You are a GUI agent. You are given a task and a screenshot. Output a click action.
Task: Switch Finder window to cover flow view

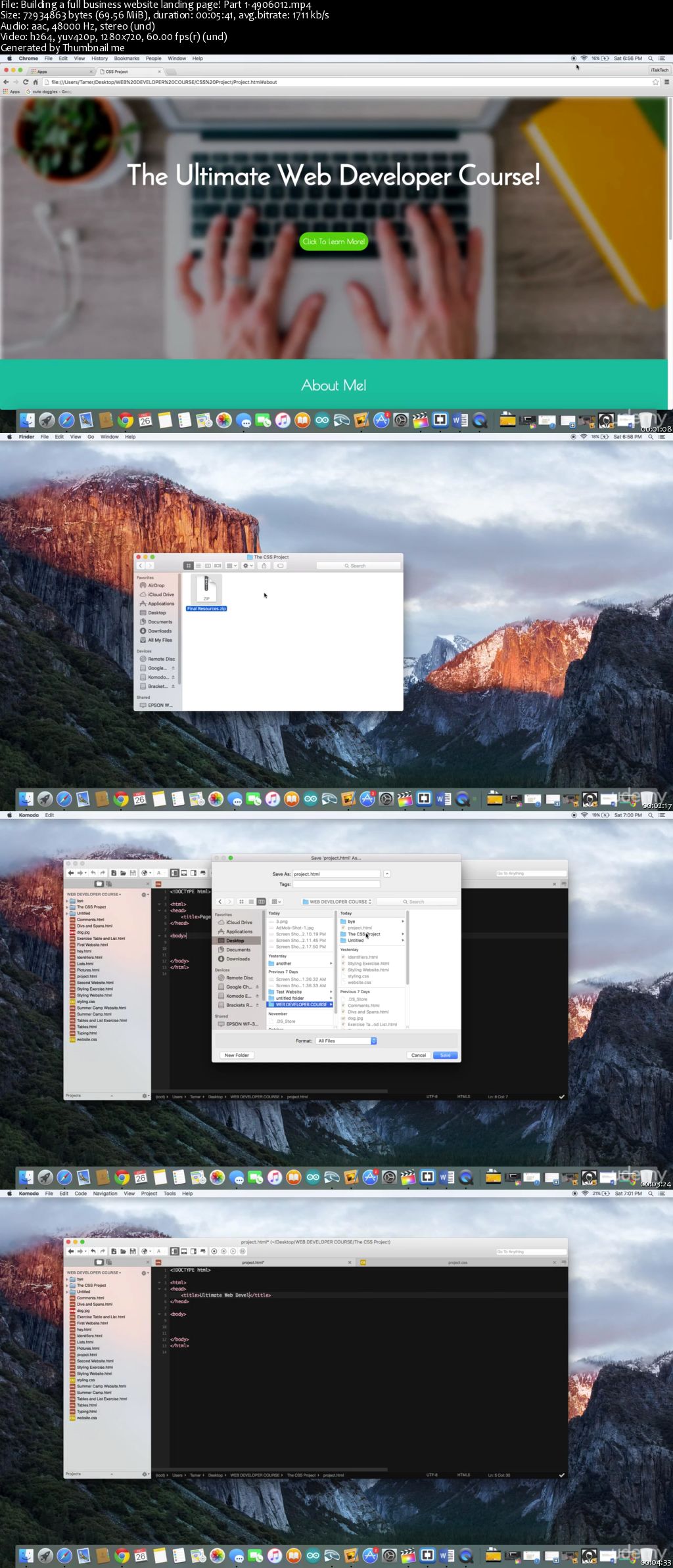[218, 566]
